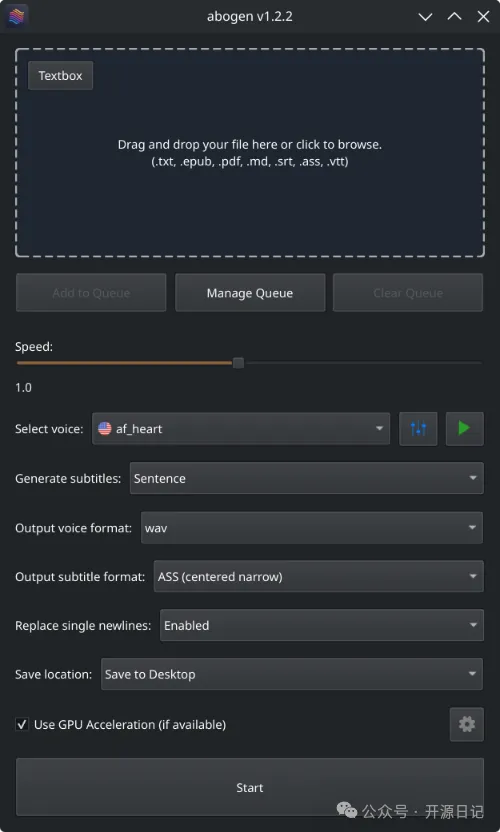Viewport: 500px width, 832px height.
Task: Expand the Save location dropdown
Action: 292,674
